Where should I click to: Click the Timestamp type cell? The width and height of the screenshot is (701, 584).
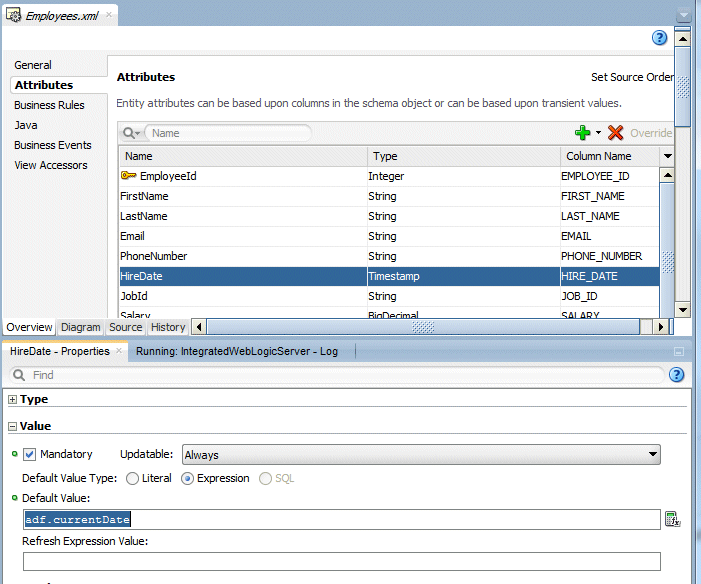(x=464, y=276)
